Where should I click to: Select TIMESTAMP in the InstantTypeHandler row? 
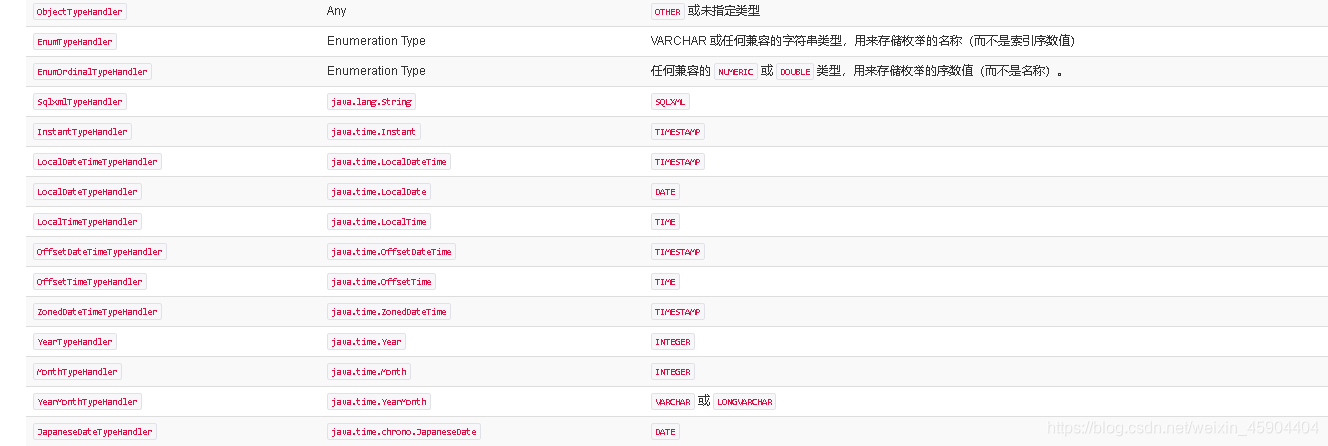pos(677,132)
